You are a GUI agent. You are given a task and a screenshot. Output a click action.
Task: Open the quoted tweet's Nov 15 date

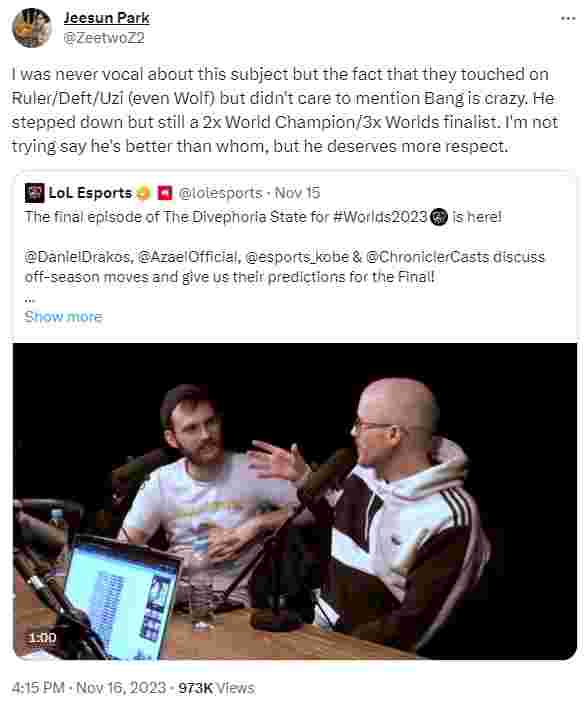point(297,193)
